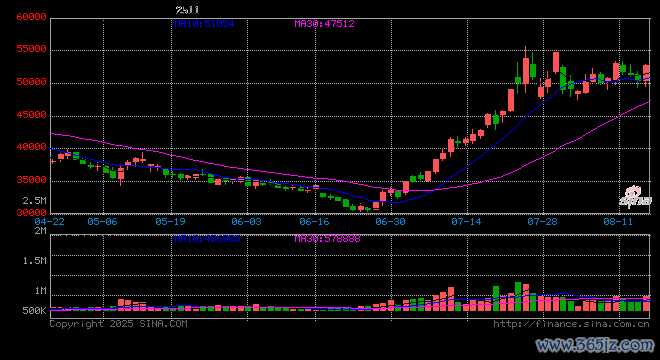Select the 04-22 date marker
The width and height of the screenshot is (660, 360).
click(x=50, y=221)
